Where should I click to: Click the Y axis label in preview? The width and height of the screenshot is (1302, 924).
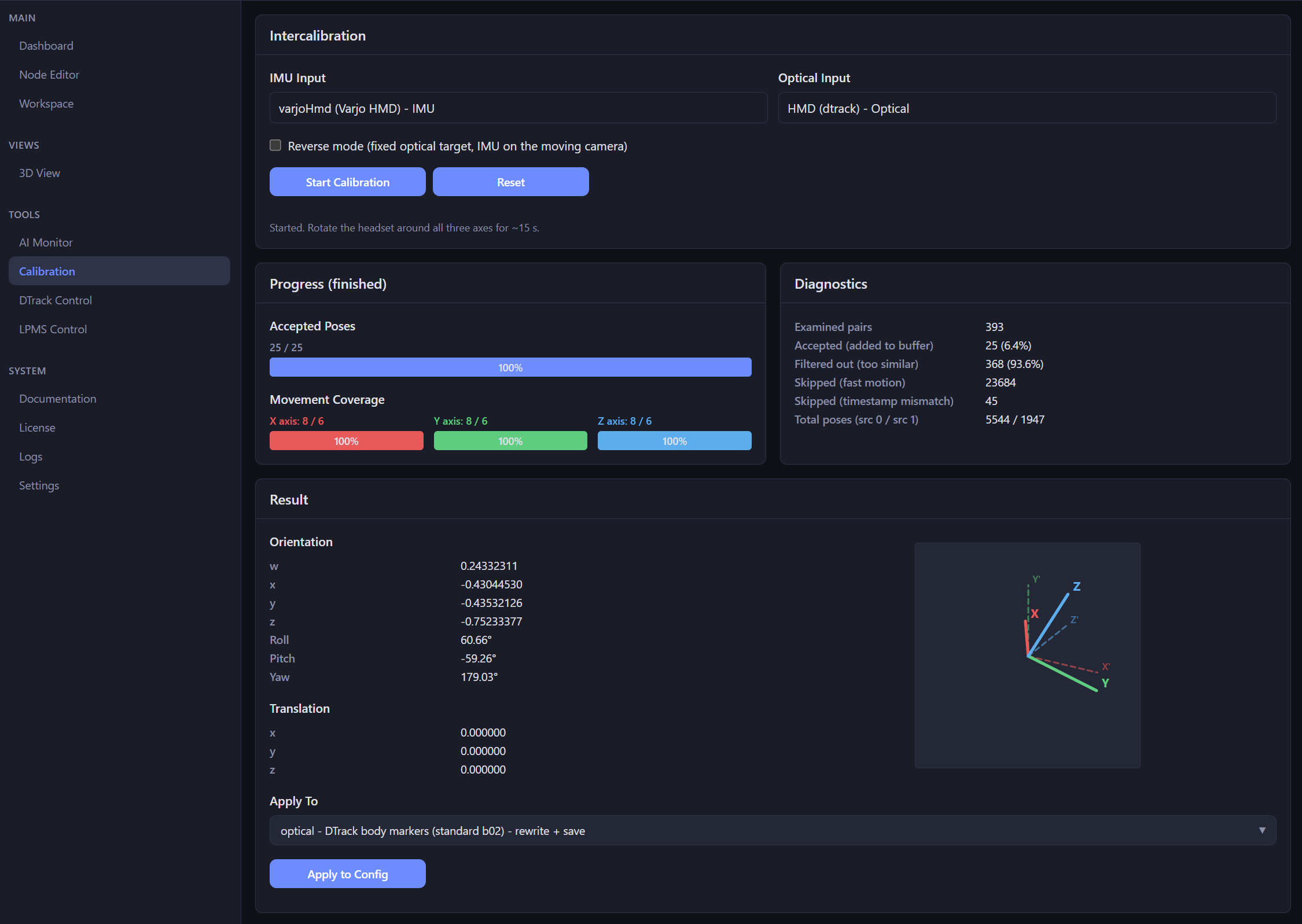1105,683
